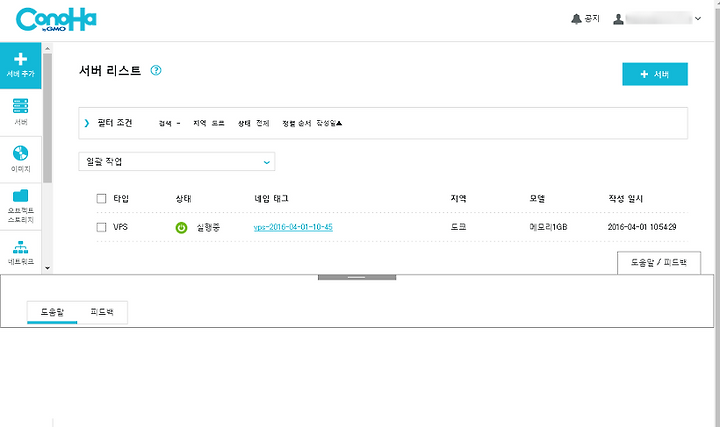Click the green power status icon
This screenshot has height=427, width=720.
[x=181, y=227]
